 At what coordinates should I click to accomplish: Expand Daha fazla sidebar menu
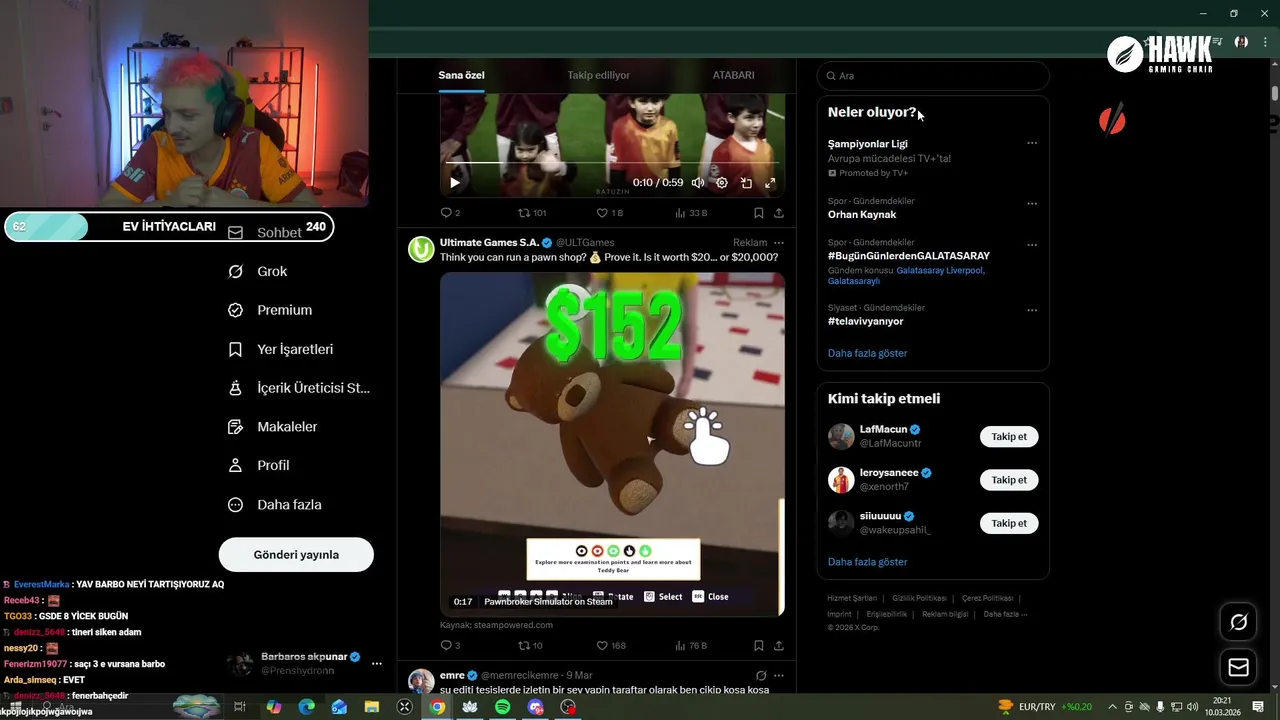pos(275,505)
